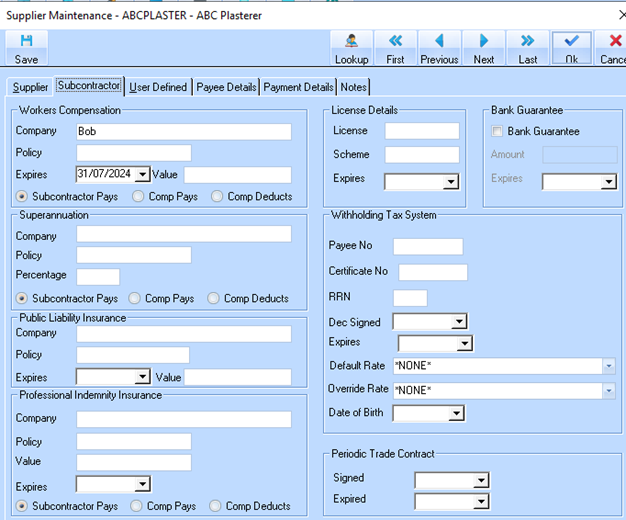Go to the Previous supplier record
This screenshot has height=520, width=626.
click(x=439, y=42)
